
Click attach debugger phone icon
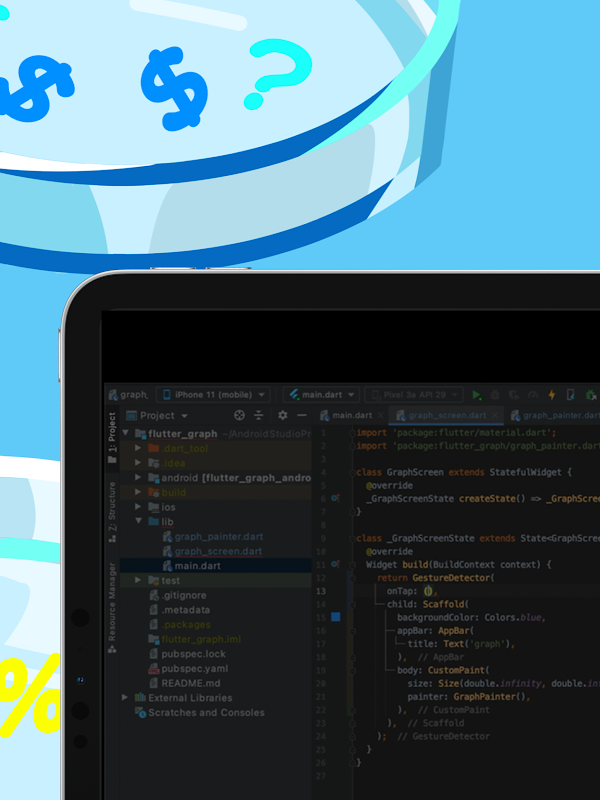coord(570,394)
